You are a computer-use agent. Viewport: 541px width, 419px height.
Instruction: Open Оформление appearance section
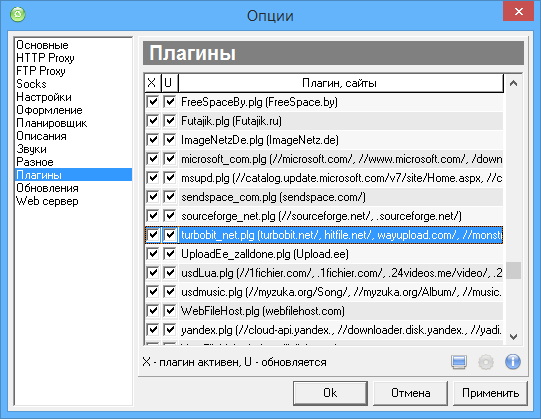click(49, 110)
